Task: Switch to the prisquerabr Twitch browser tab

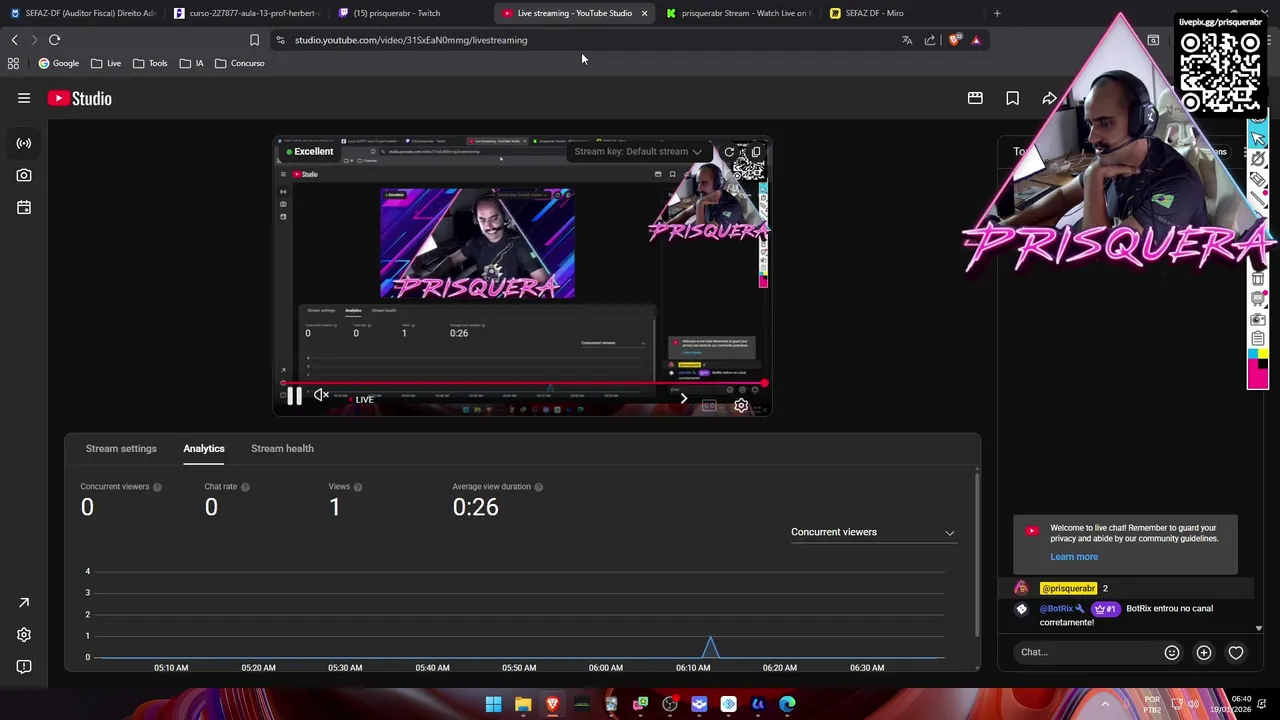Action: click(x=408, y=13)
